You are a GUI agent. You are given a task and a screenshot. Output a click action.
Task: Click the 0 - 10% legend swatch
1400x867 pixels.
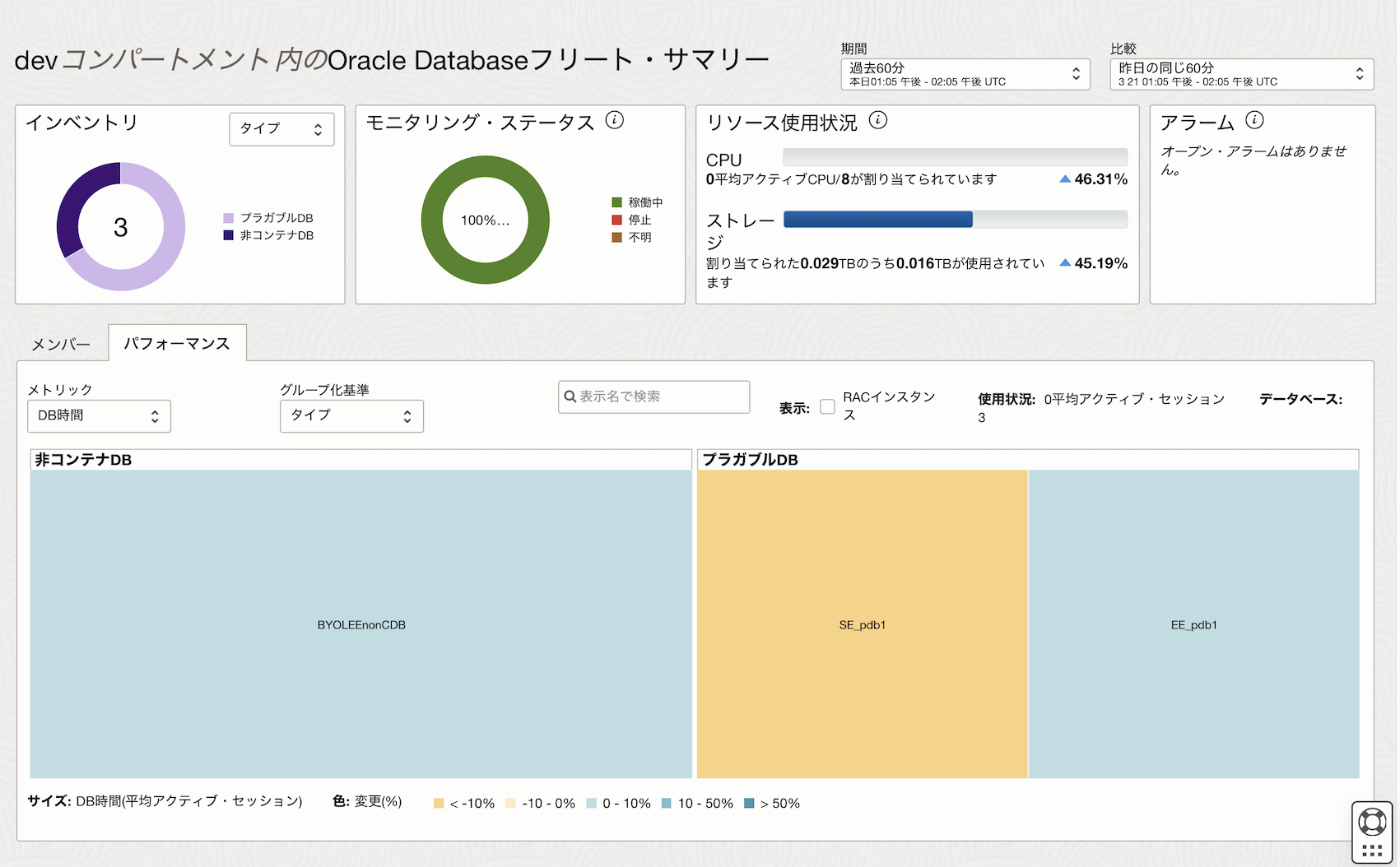pyautogui.click(x=591, y=803)
